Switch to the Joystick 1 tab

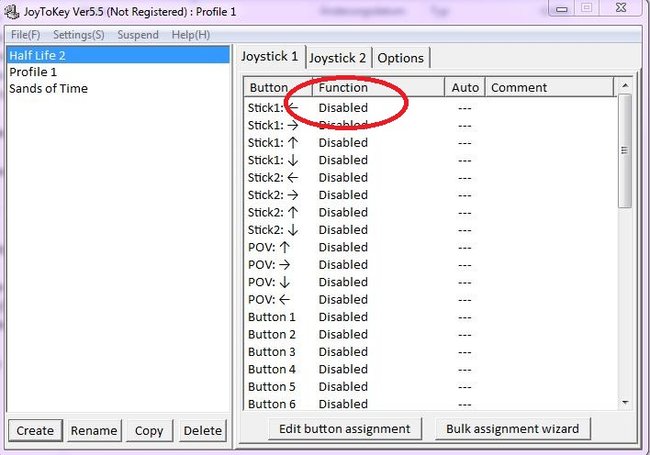(x=270, y=56)
